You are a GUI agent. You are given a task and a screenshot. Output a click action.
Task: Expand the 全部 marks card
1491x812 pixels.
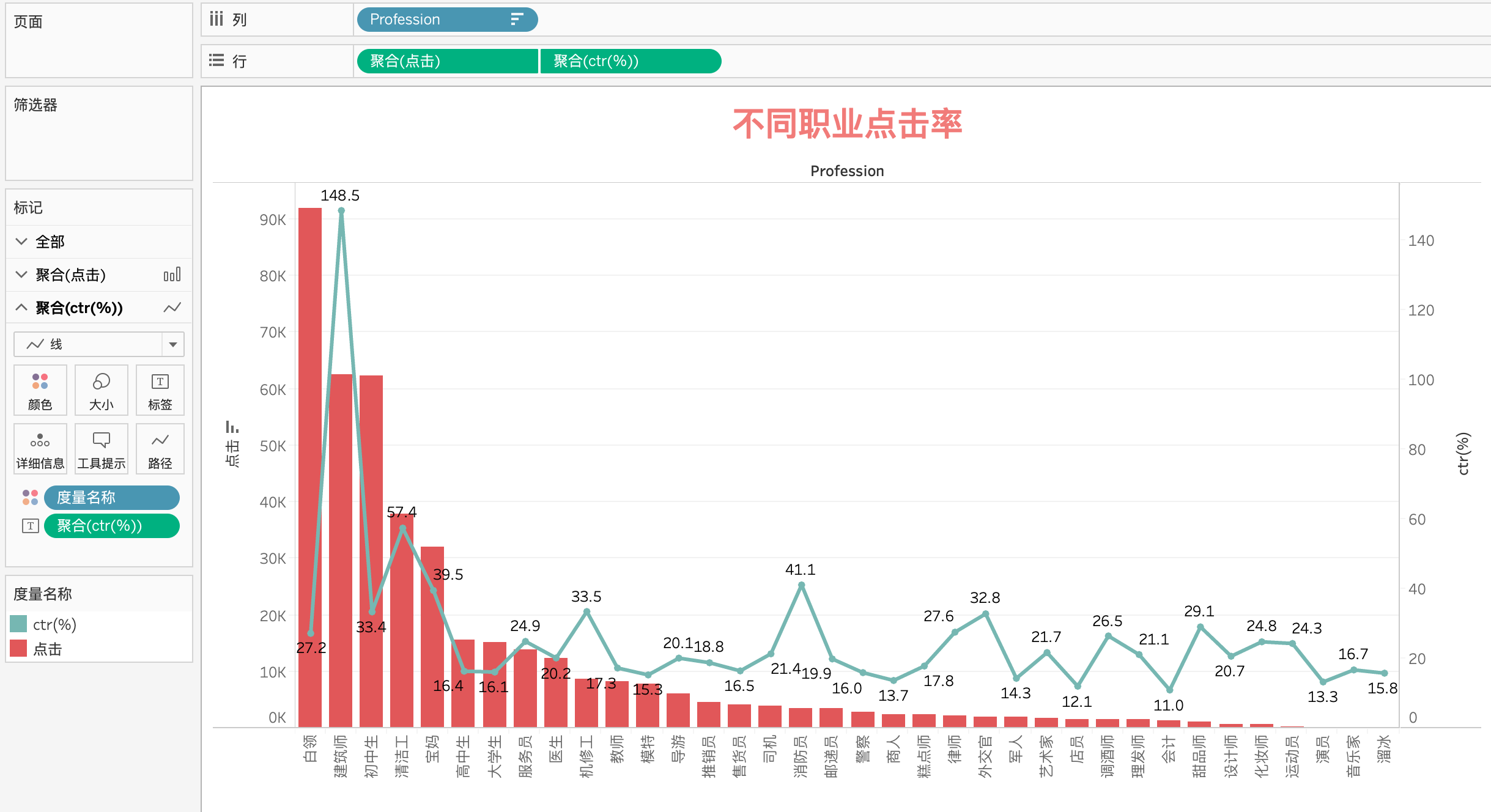21,242
